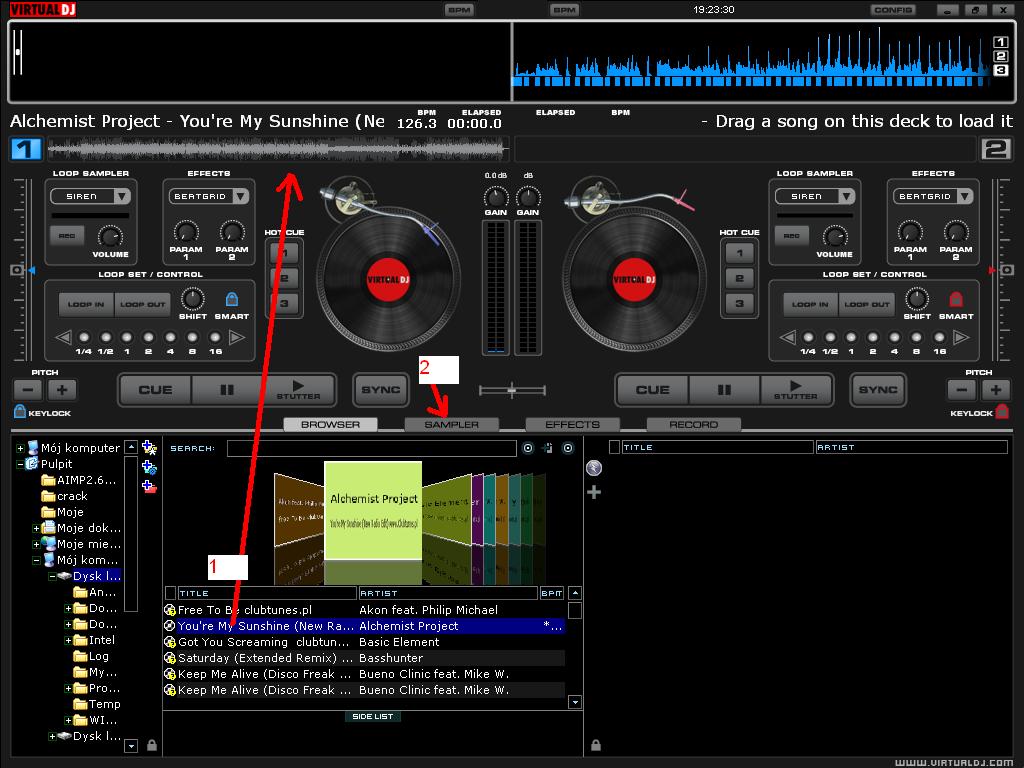Open right deck Beatgrid effects dropdown
The height and width of the screenshot is (768, 1024).
[x=965, y=196]
